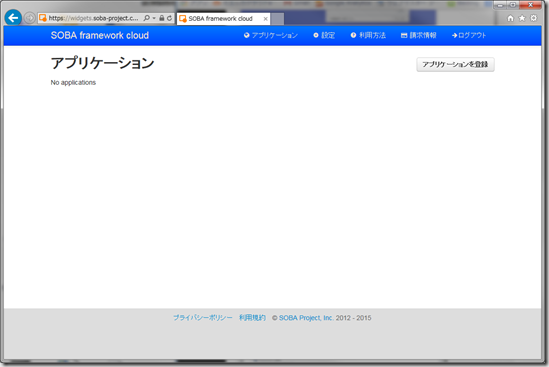This screenshot has height=367, width=549.
Task: Click the browser back arrow button
Action: pyautogui.click(x=13, y=18)
